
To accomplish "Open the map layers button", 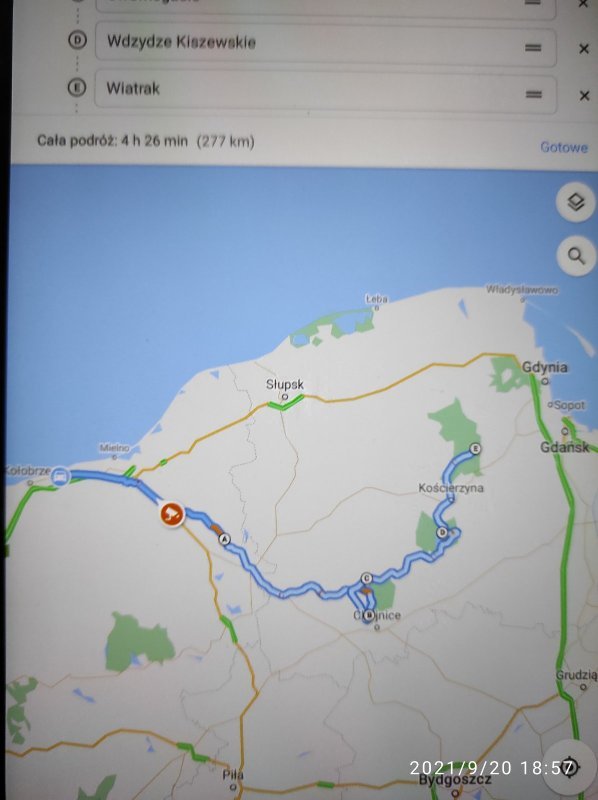I will point(576,202).
